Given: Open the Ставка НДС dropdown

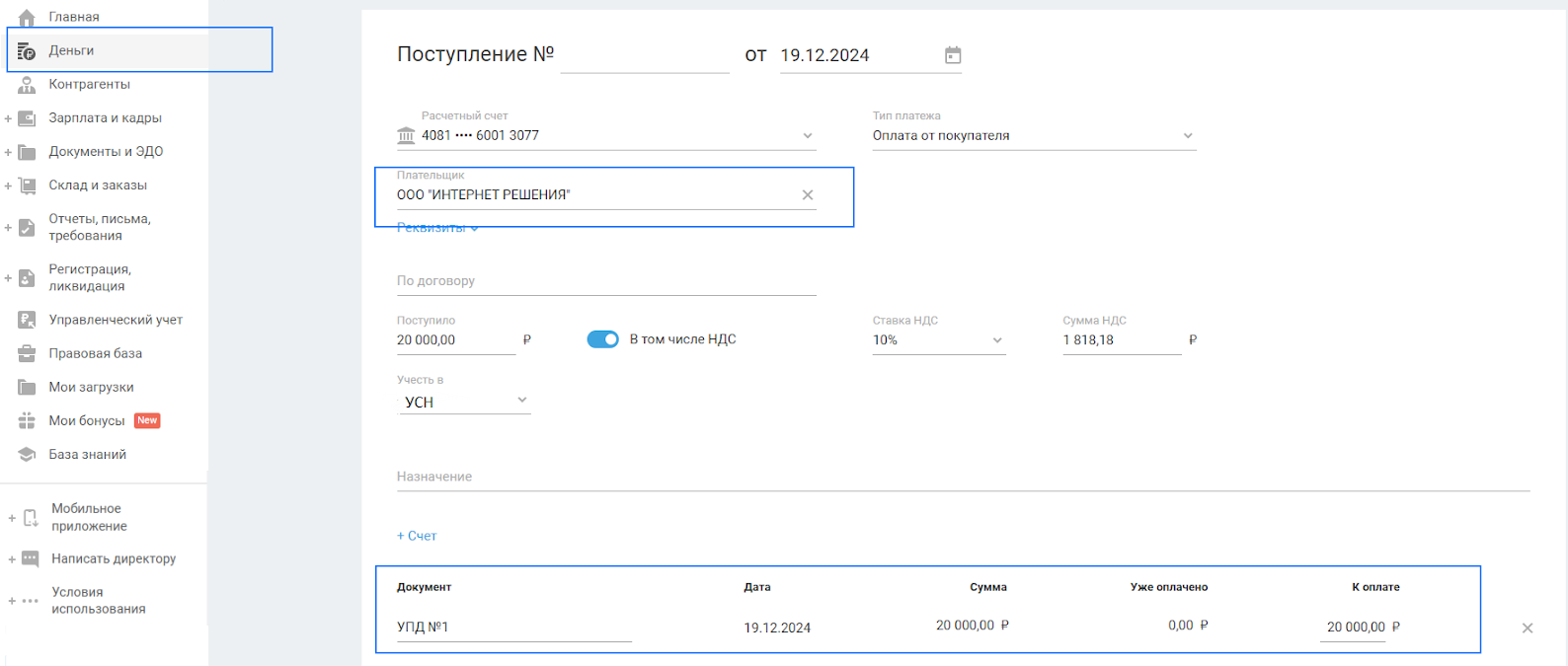Looking at the screenshot, I should pyautogui.click(x=996, y=340).
